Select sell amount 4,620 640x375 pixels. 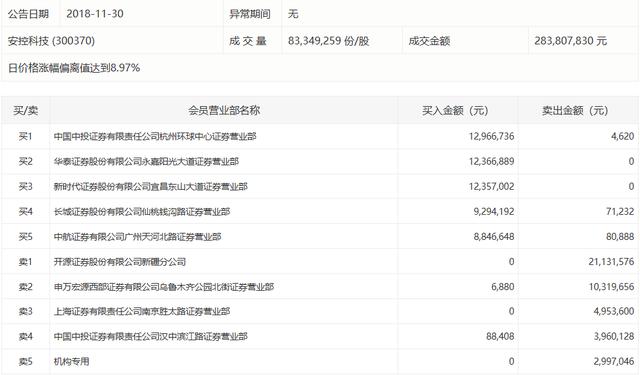(622, 136)
